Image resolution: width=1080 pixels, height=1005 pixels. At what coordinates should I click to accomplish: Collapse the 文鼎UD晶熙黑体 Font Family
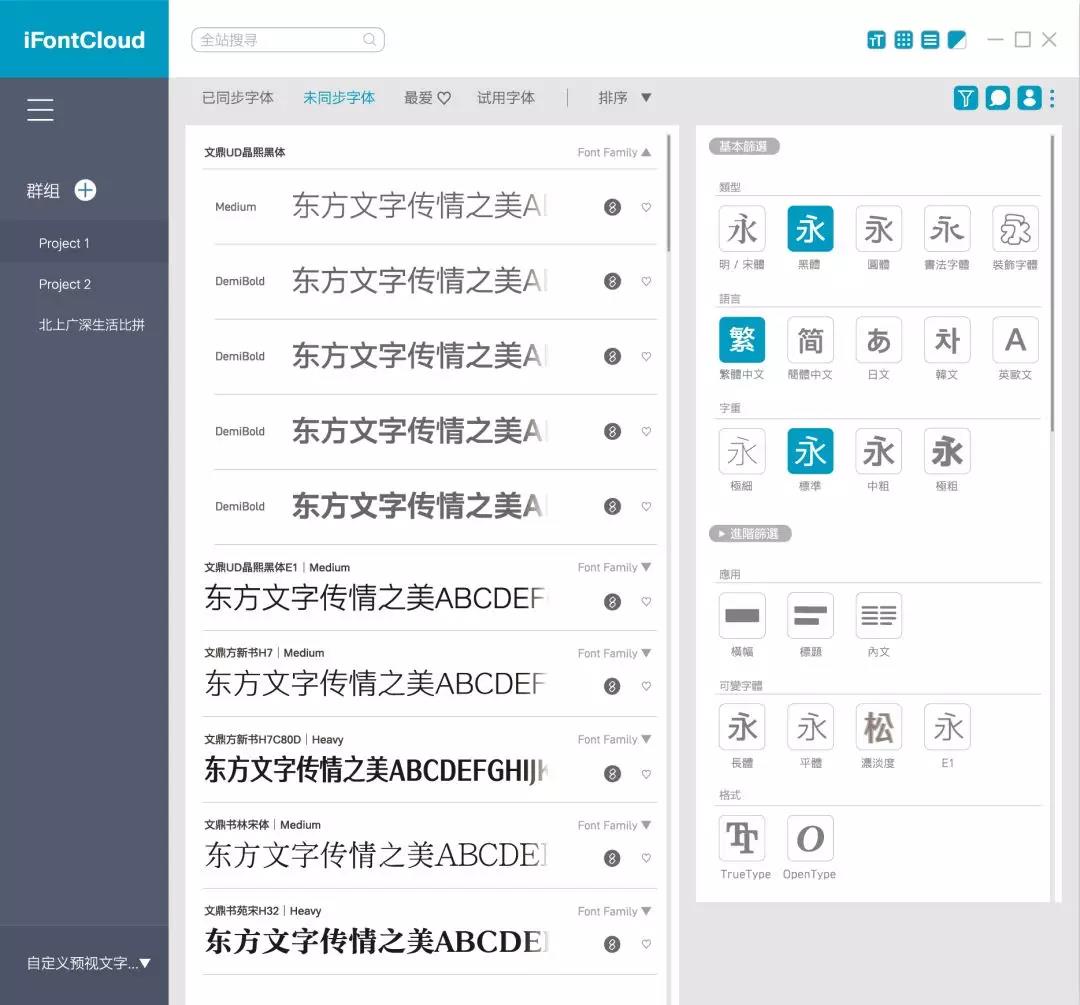pyautogui.click(x=646, y=153)
